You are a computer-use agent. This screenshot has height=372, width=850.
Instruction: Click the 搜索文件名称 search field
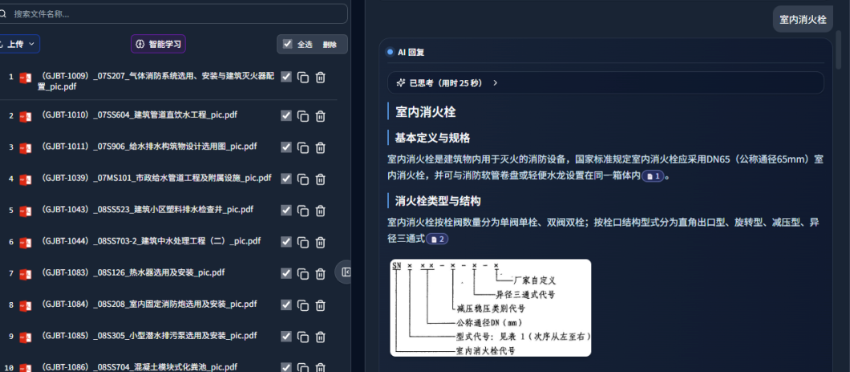point(173,14)
